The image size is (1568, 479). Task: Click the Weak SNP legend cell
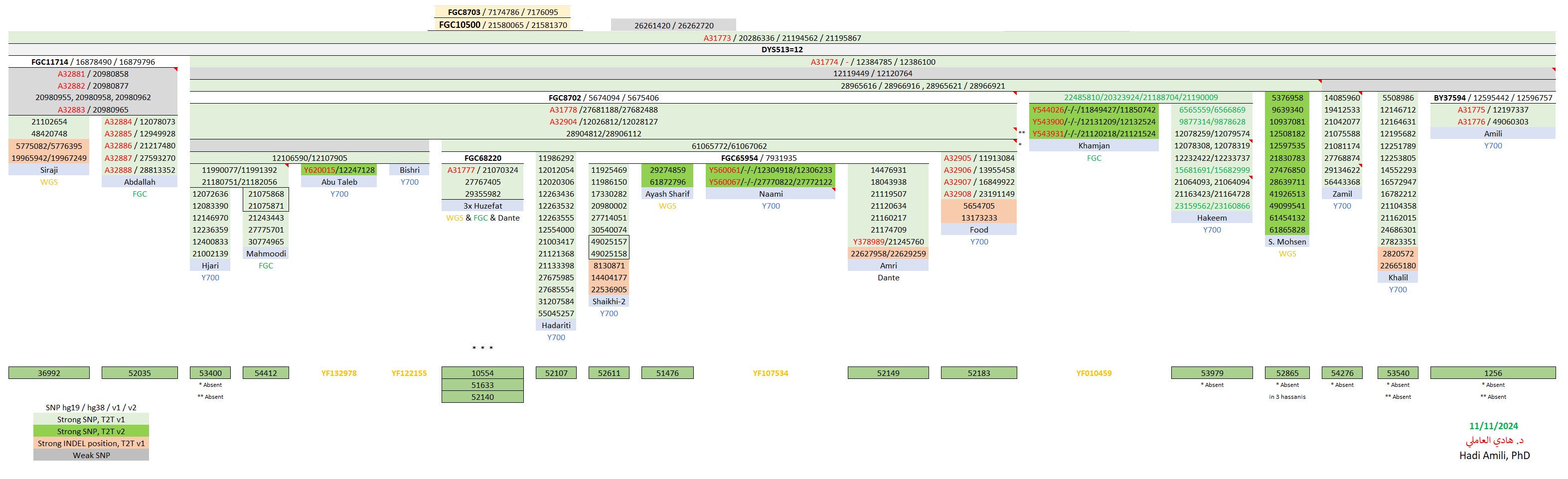click(91, 455)
